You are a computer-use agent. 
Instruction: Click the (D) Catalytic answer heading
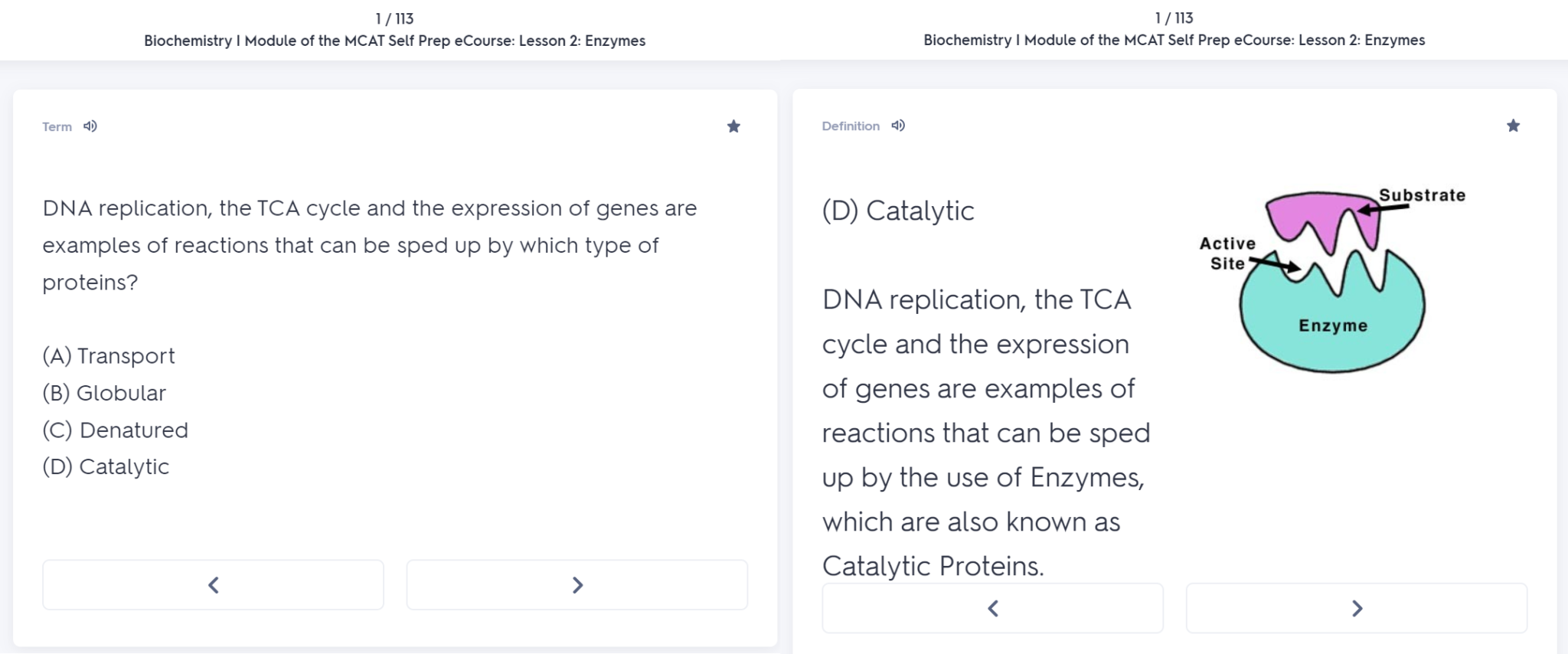898,211
